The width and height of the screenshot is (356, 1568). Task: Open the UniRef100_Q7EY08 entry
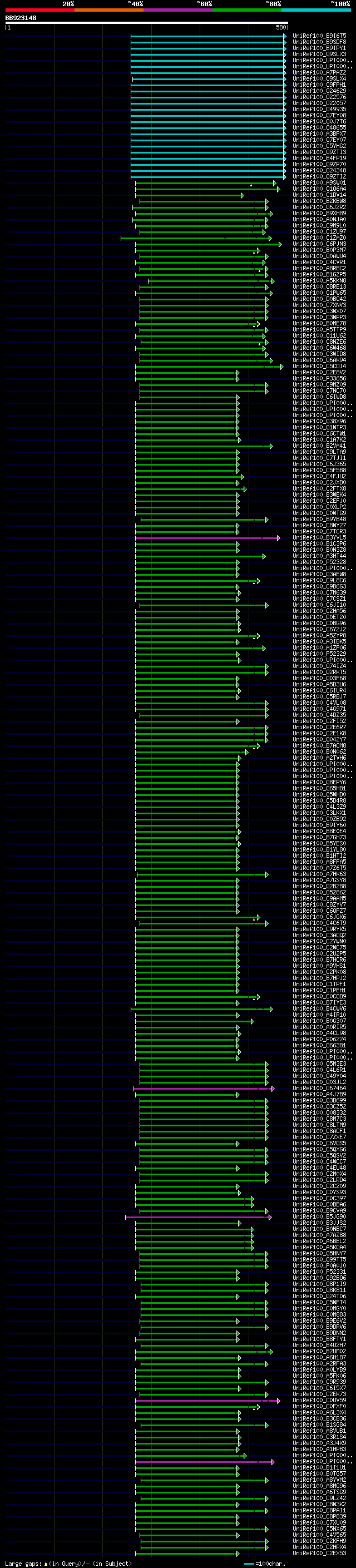(x=319, y=116)
